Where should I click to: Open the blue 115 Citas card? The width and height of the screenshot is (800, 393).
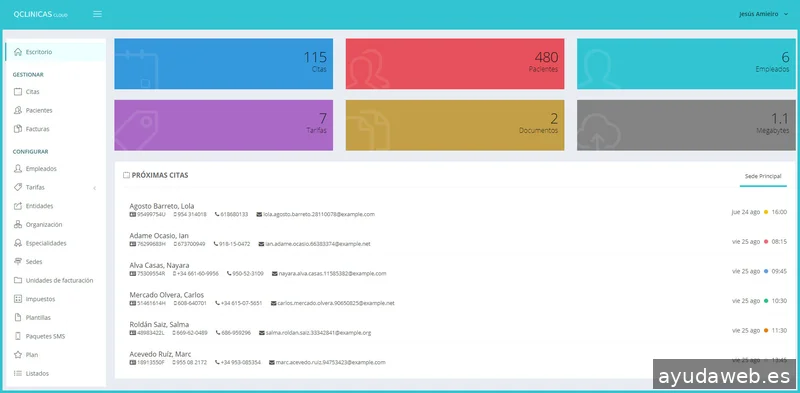[223, 64]
